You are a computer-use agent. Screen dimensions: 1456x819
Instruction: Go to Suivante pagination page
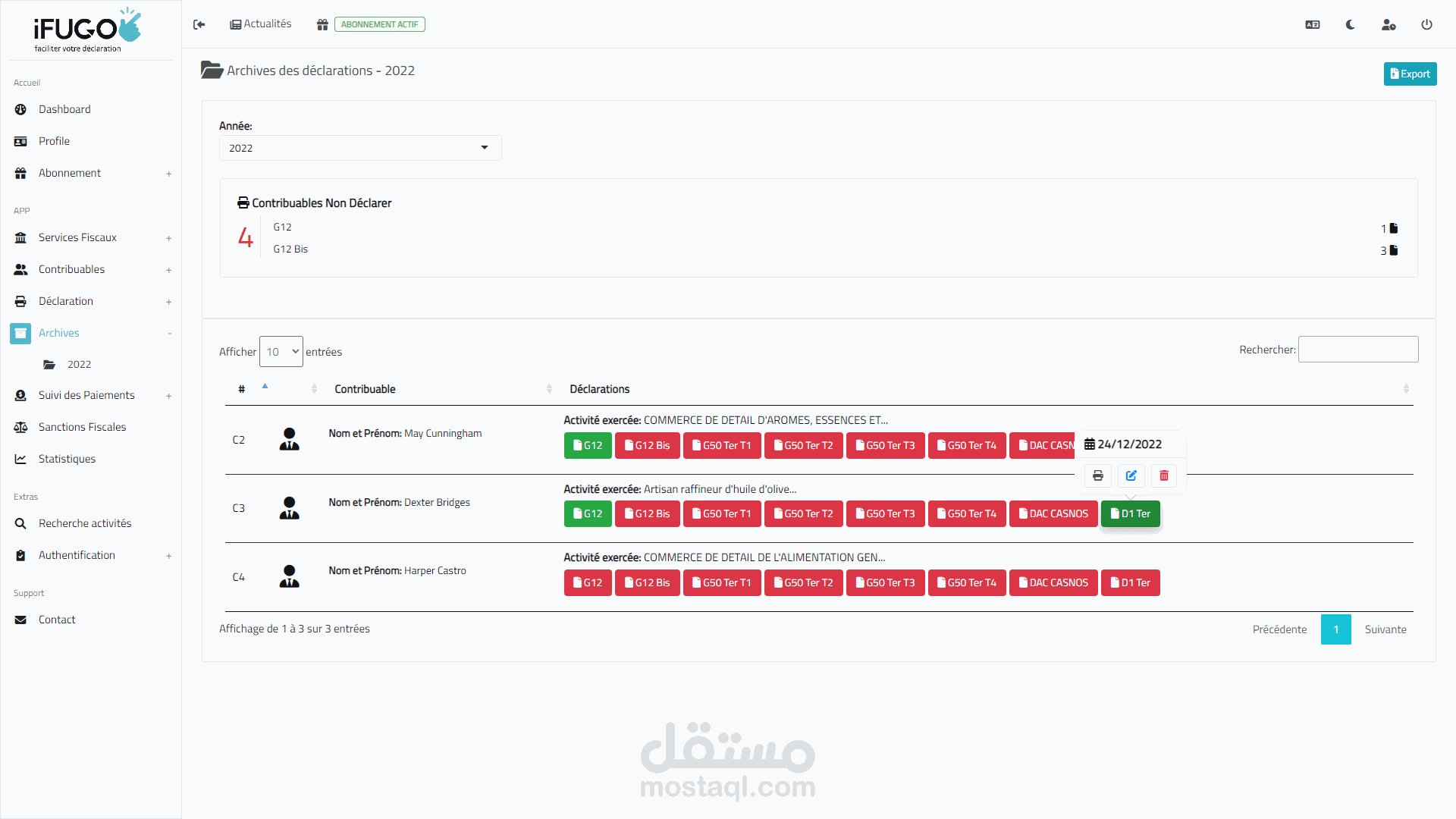(1385, 629)
